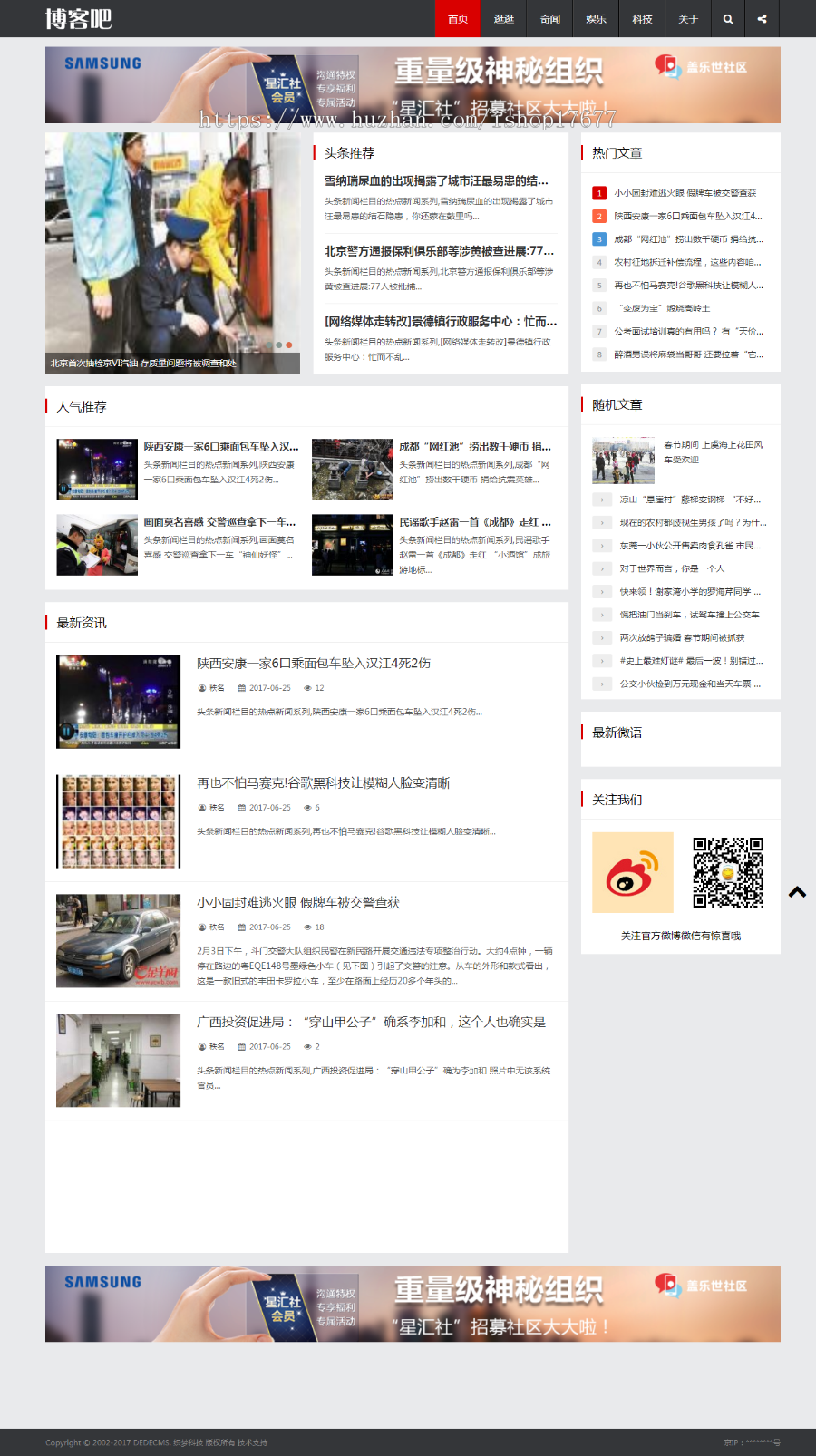Open the search icon in navigation bar

728,18
